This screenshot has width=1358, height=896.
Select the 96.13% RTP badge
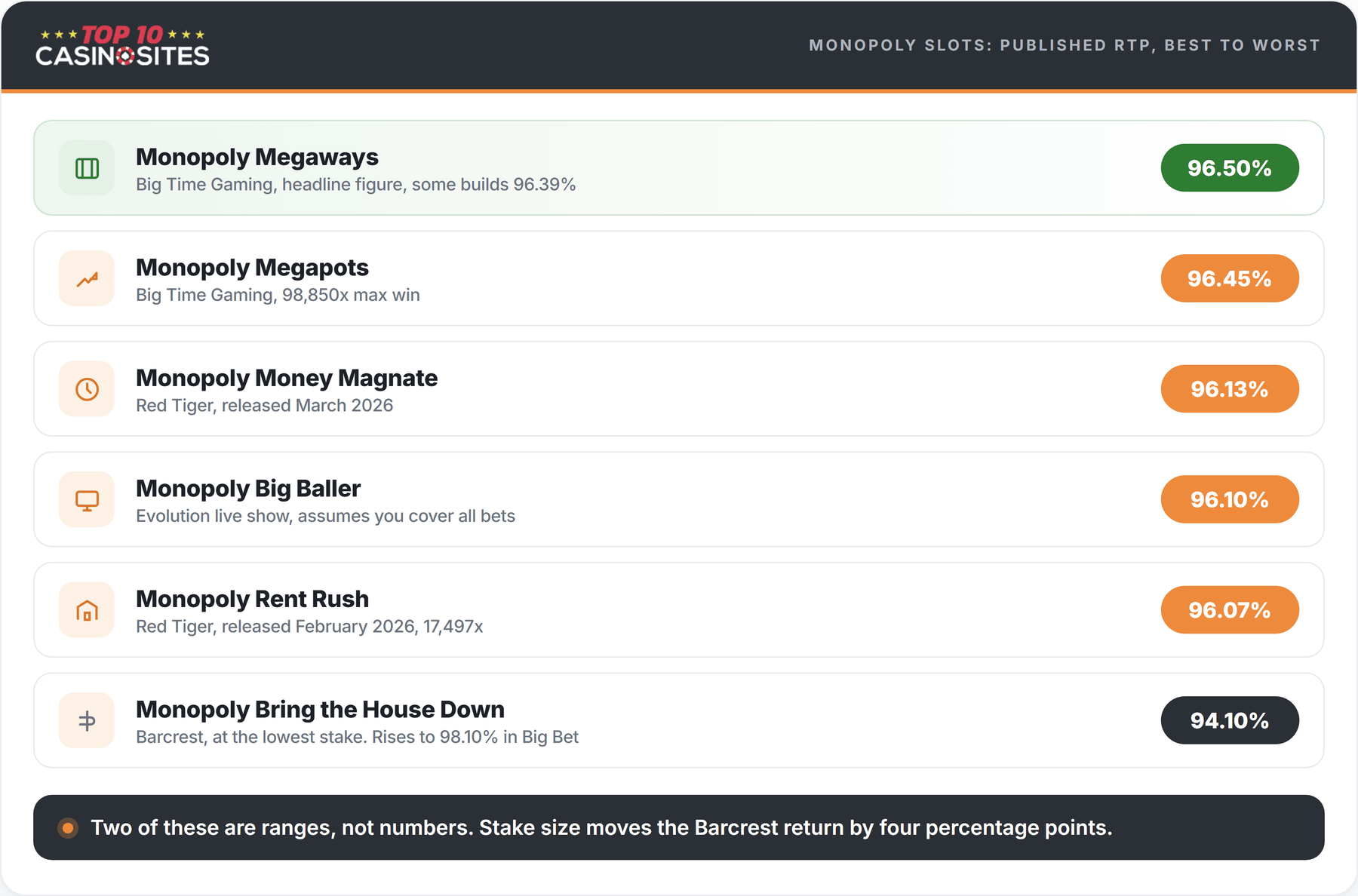pyautogui.click(x=1230, y=389)
